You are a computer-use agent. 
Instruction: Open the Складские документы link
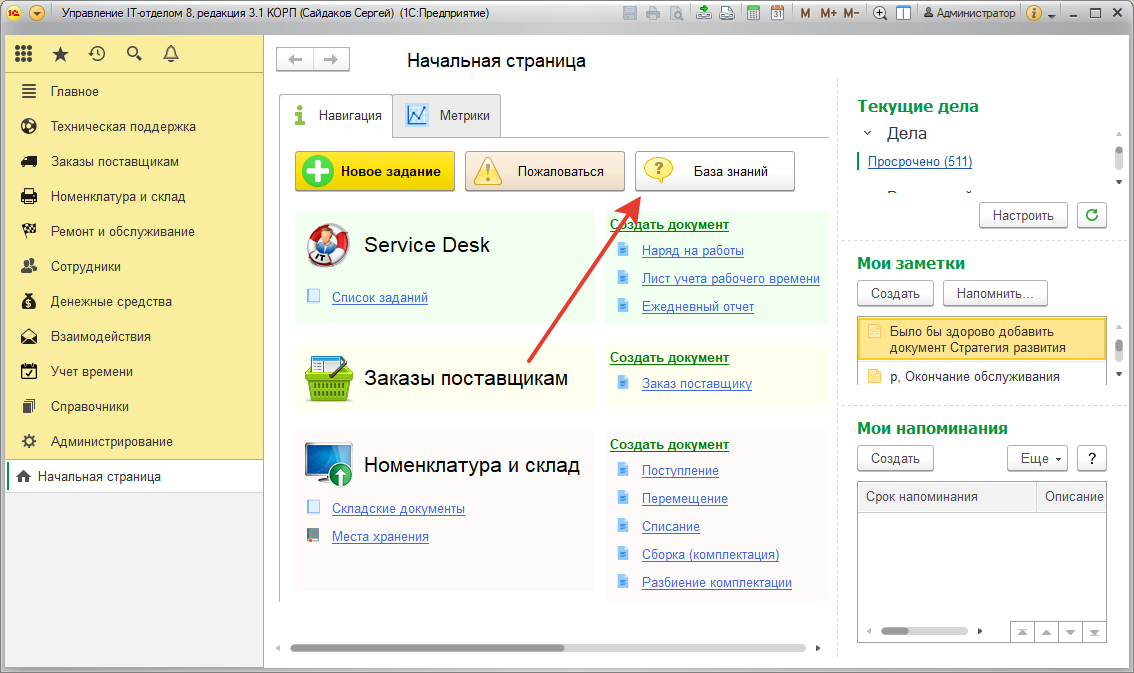[398, 509]
